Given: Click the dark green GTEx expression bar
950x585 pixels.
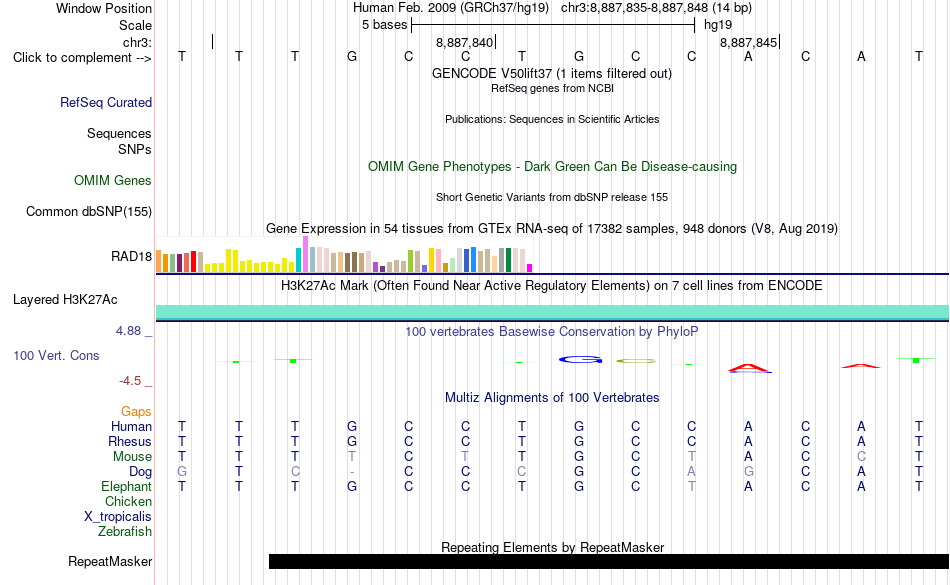Looking at the screenshot, I should pyautogui.click(x=508, y=260).
